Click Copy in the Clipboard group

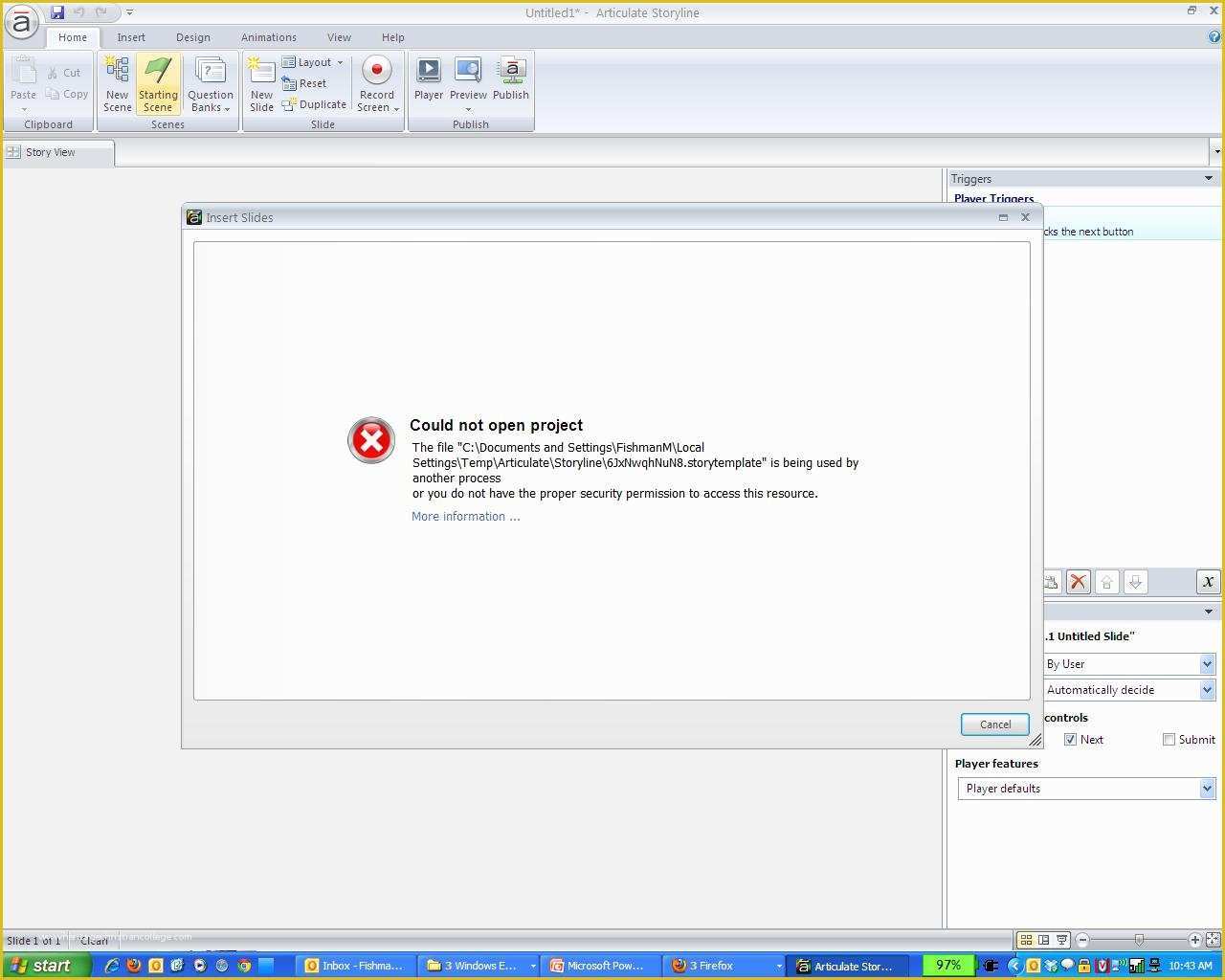(67, 94)
